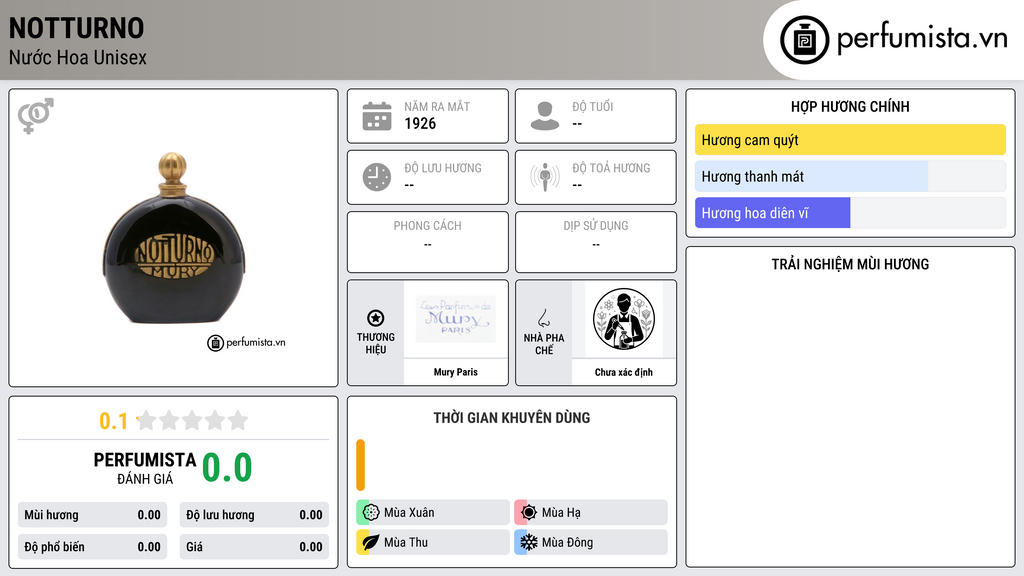1024x576 pixels.
Task: Click the snowflake icon for Mùa Đông
Action: coord(529,542)
